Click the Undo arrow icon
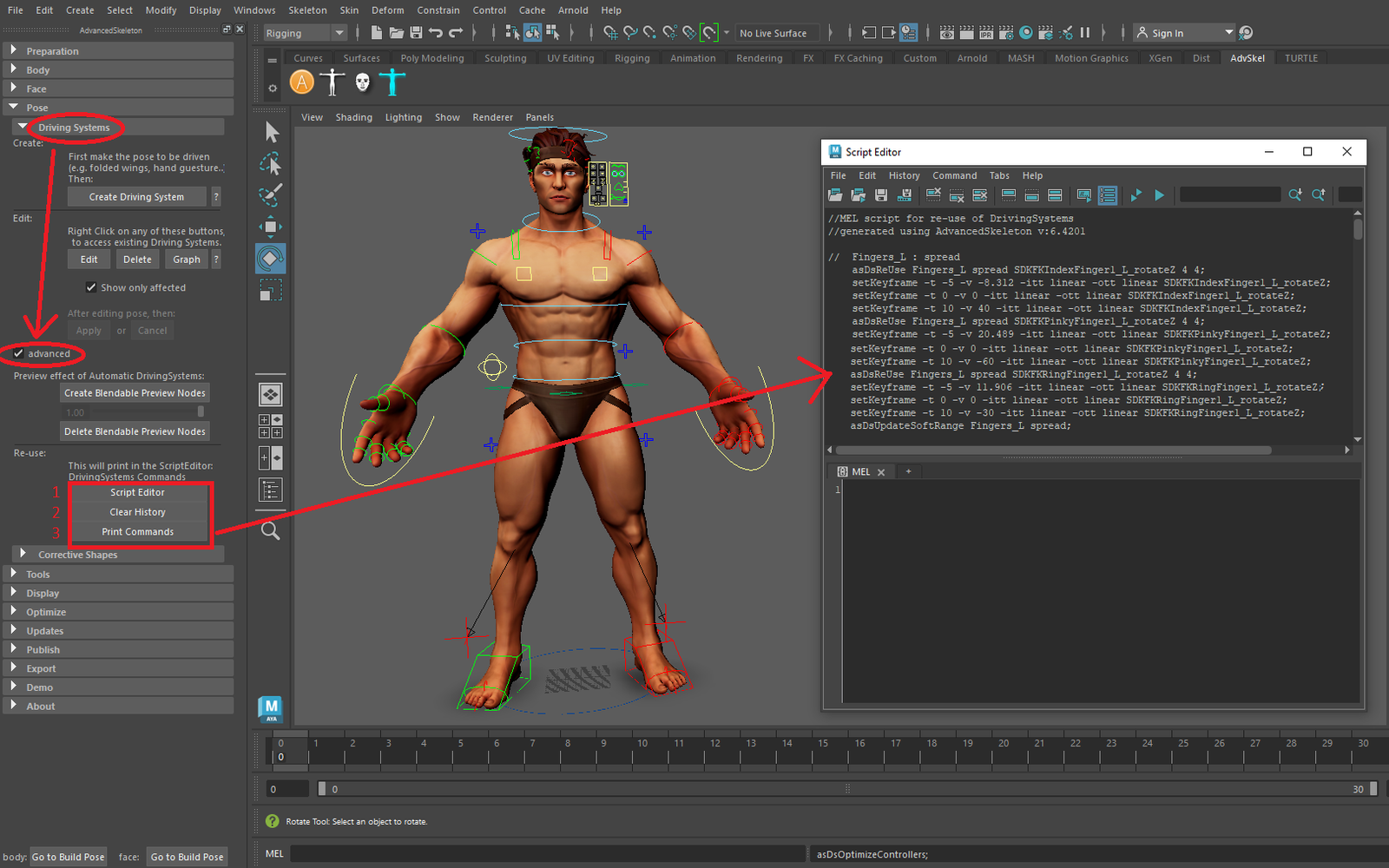Viewport: 1389px width, 868px height. coord(436,33)
